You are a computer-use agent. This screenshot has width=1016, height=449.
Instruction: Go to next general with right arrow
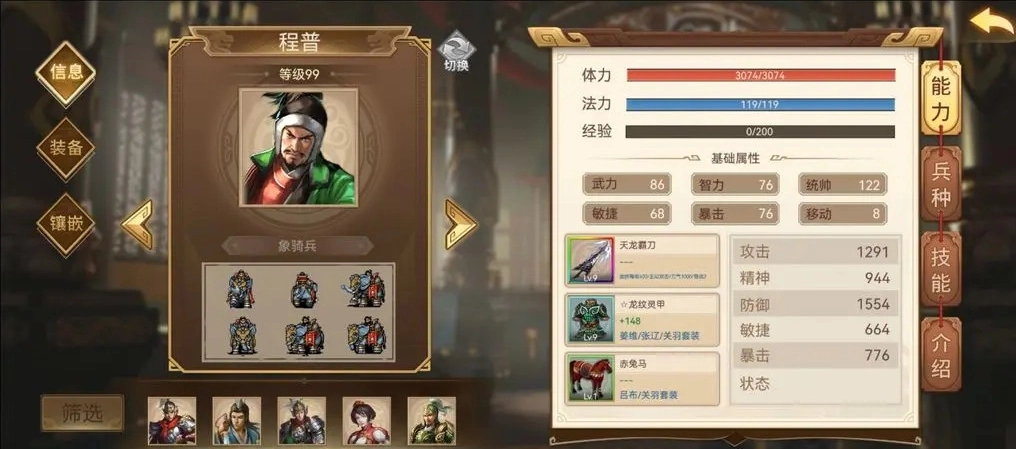coord(460,224)
